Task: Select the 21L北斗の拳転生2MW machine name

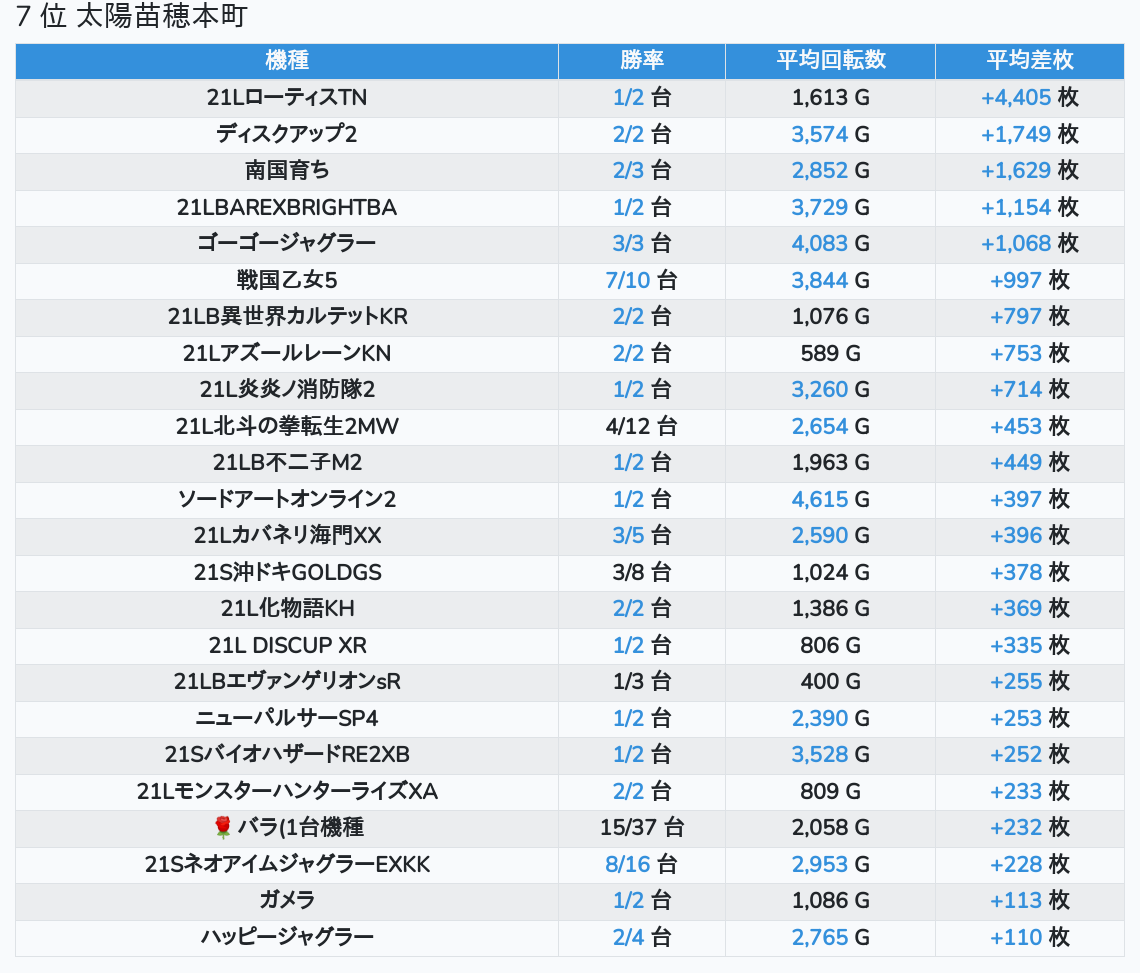Action: pyautogui.click(x=286, y=426)
